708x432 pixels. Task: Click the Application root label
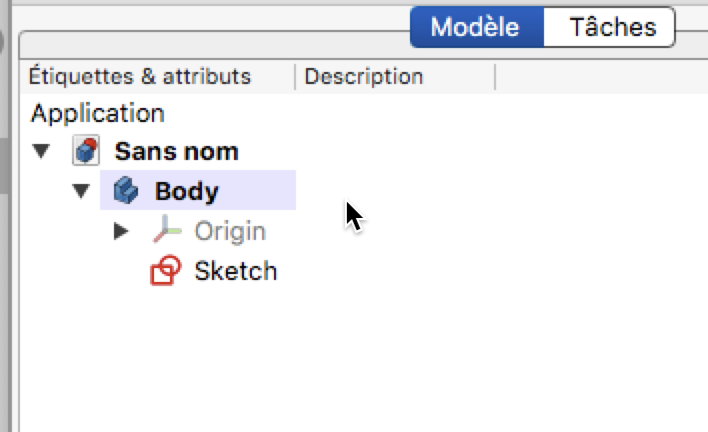coord(98,113)
